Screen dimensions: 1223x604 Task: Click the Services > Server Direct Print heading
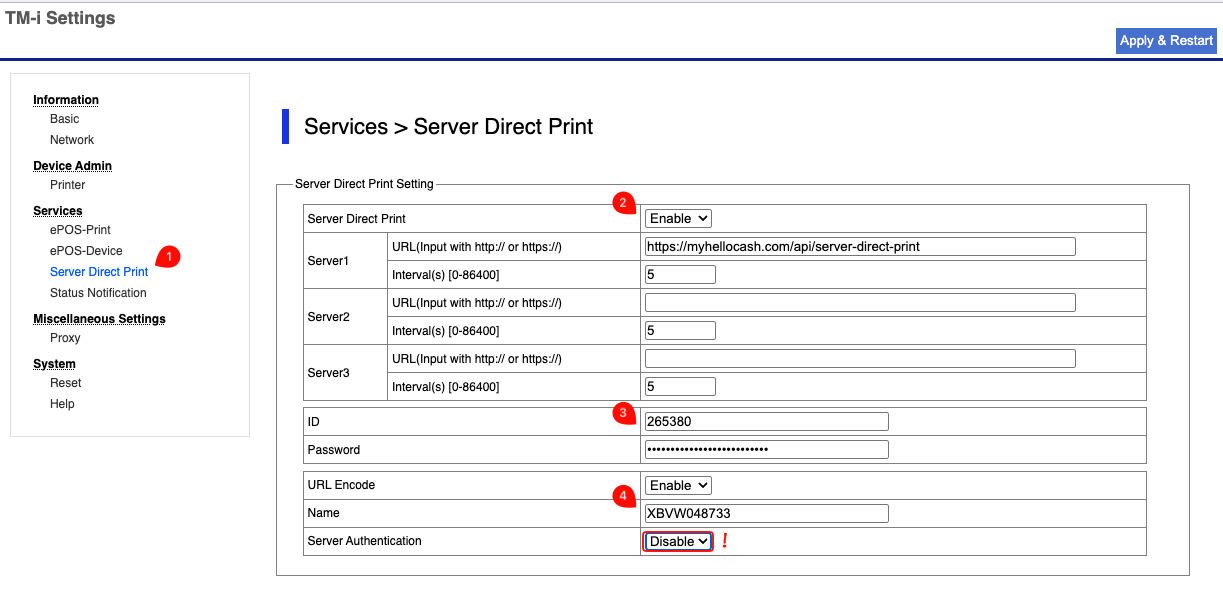[449, 127]
